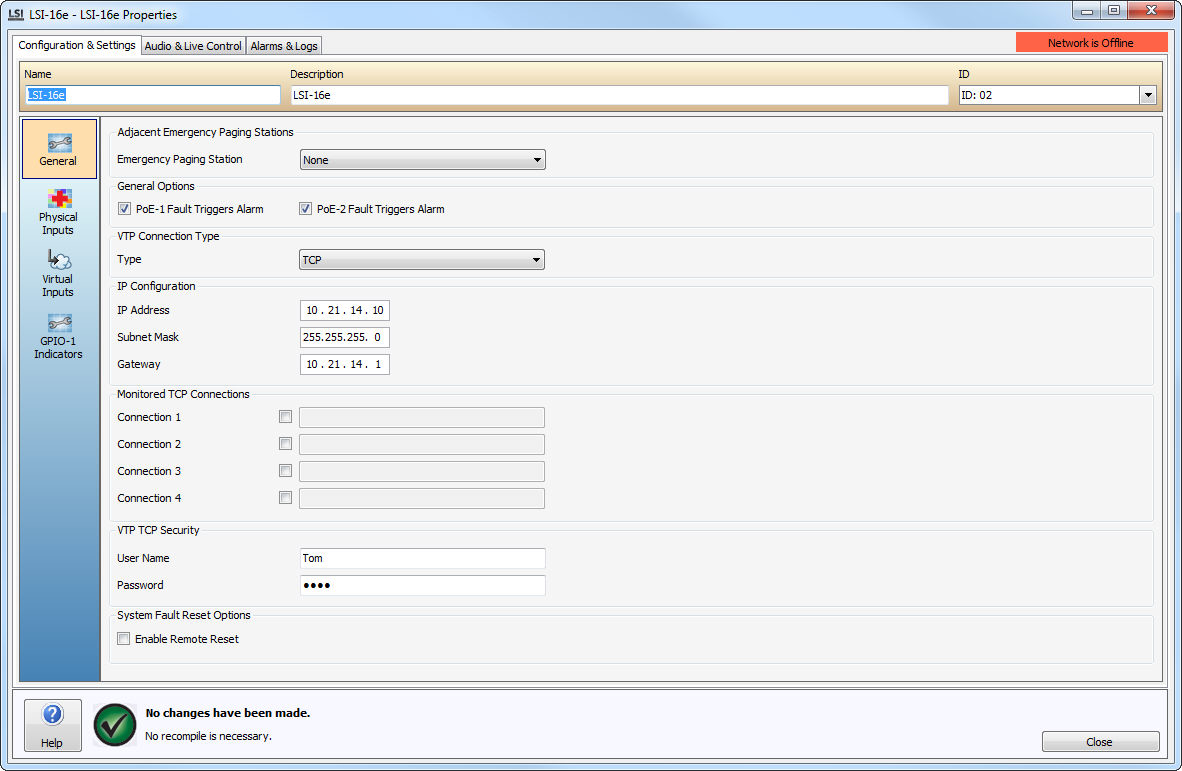Screen dimensions: 1182x771
Task: Click the Close button
Action: 1100,742
